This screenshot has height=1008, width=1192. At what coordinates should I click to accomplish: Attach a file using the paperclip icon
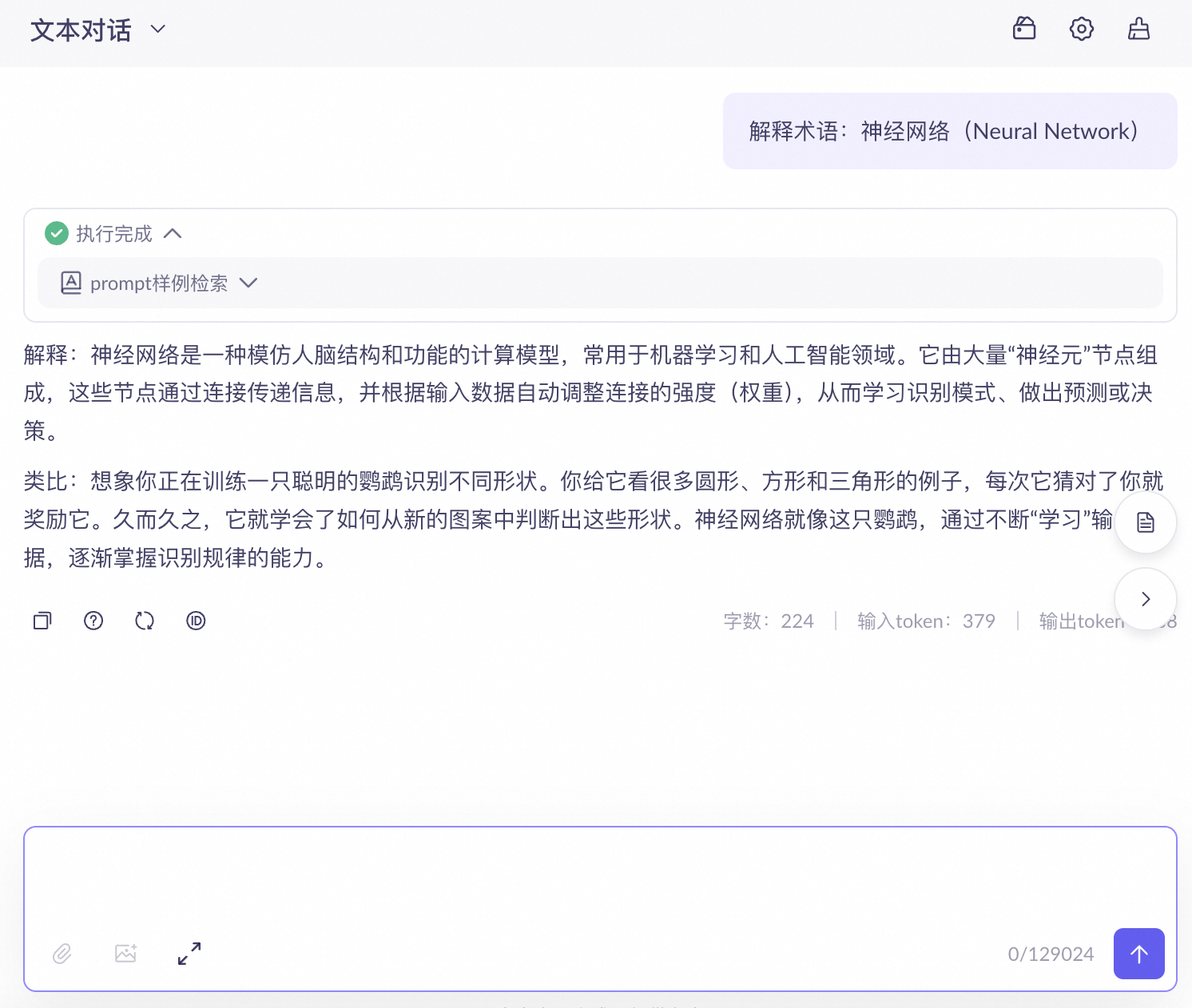click(x=62, y=954)
